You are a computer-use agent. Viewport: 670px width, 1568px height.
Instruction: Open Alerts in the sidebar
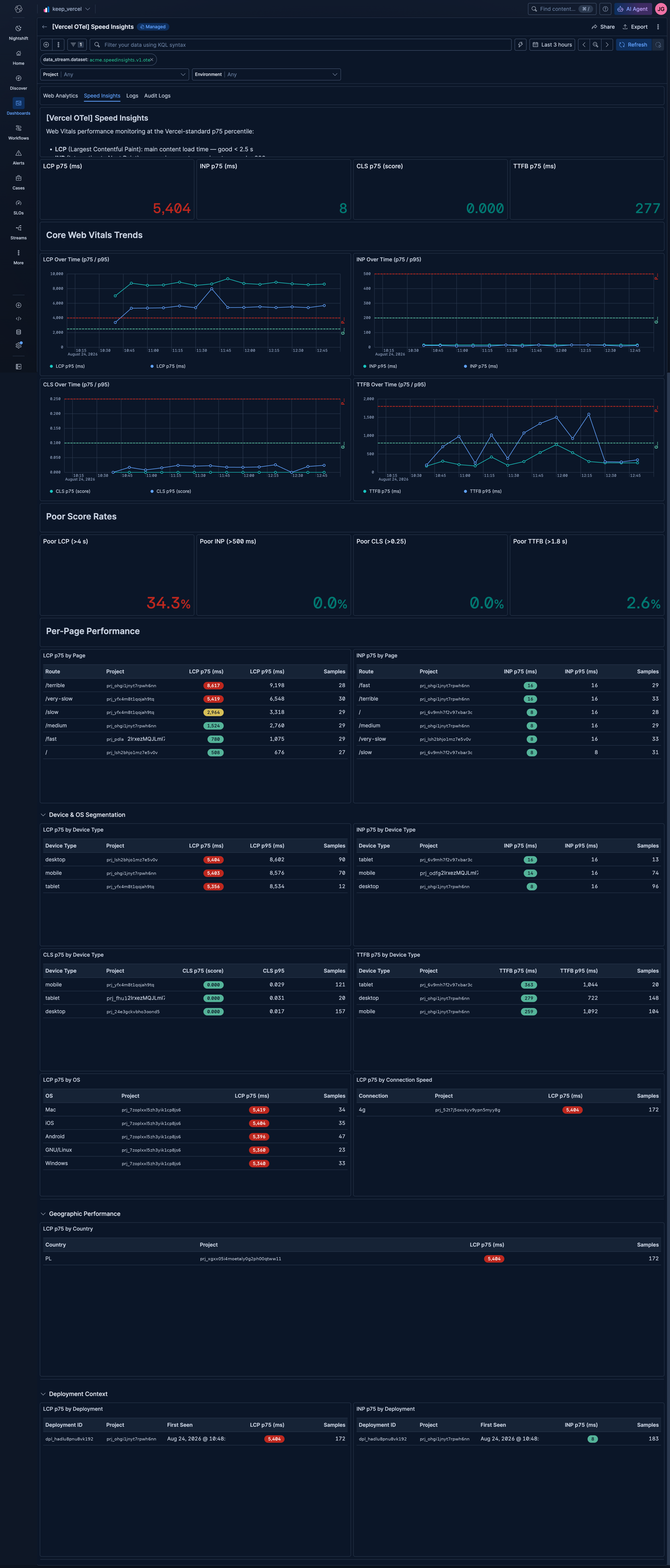(x=18, y=157)
